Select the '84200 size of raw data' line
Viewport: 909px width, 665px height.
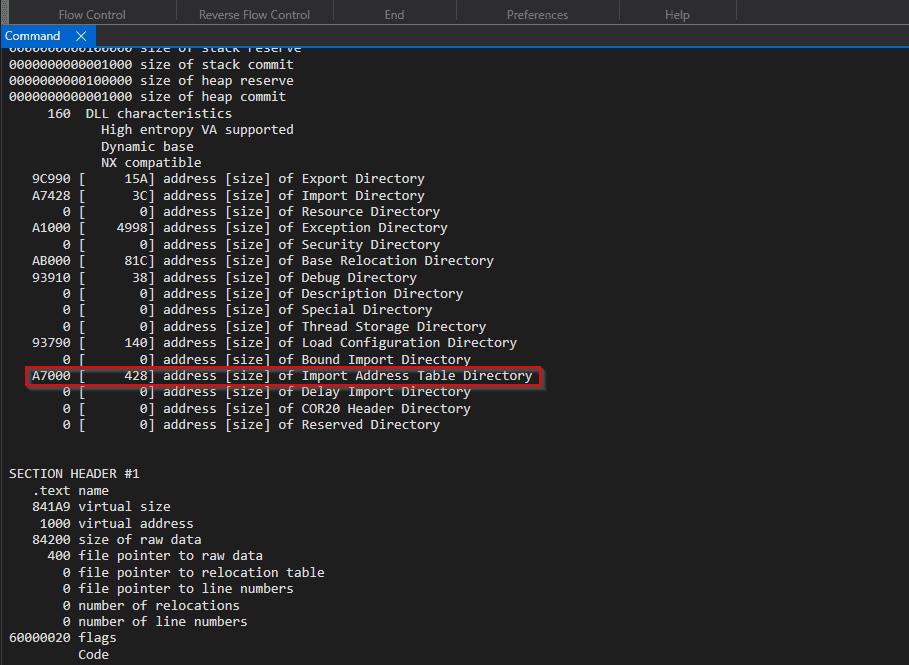pos(117,540)
